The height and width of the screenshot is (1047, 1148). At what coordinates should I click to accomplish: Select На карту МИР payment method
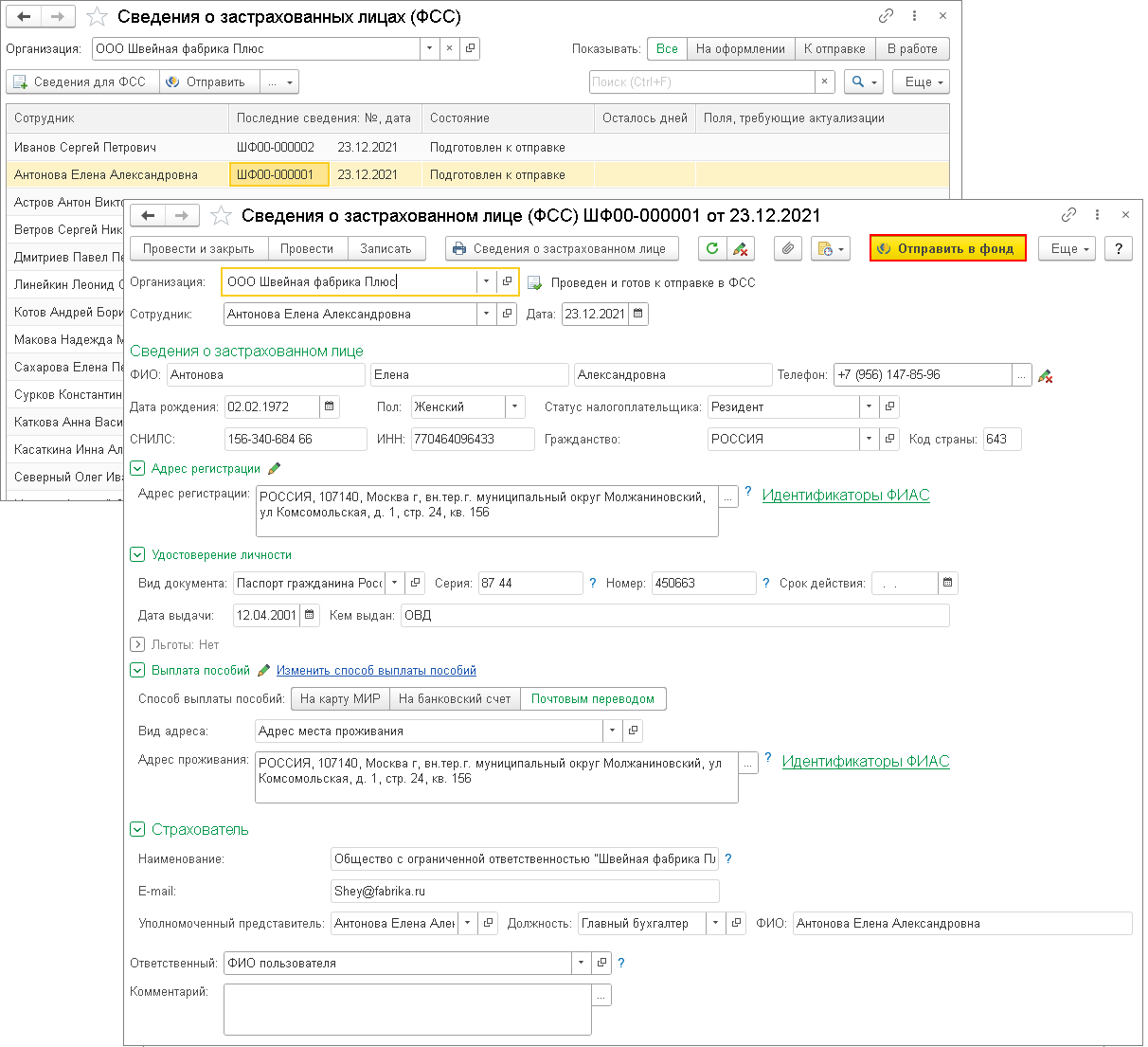click(340, 698)
